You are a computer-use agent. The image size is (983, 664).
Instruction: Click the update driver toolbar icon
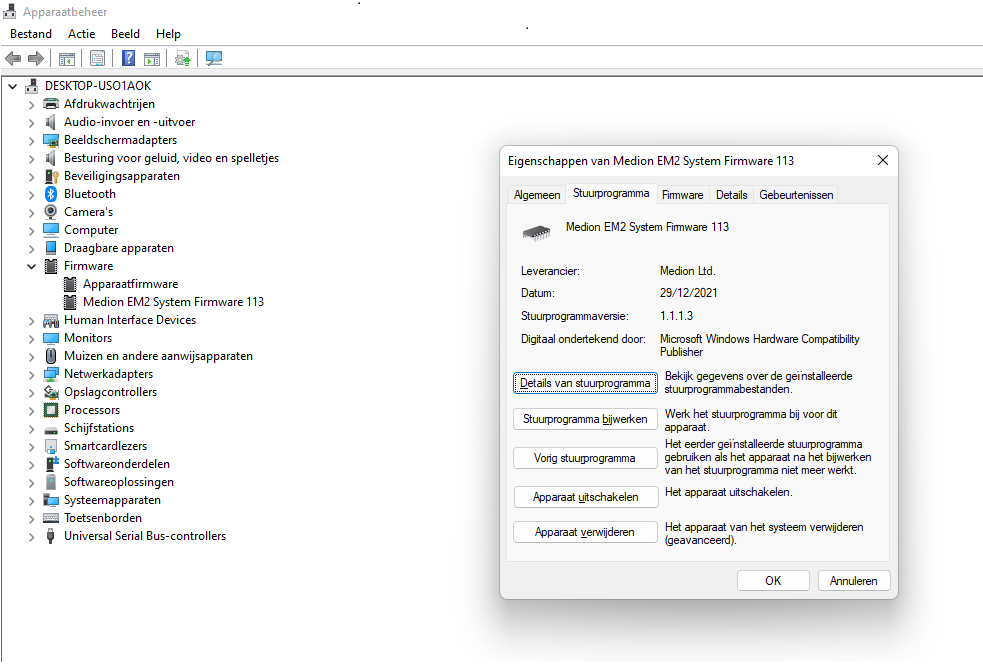(x=183, y=59)
